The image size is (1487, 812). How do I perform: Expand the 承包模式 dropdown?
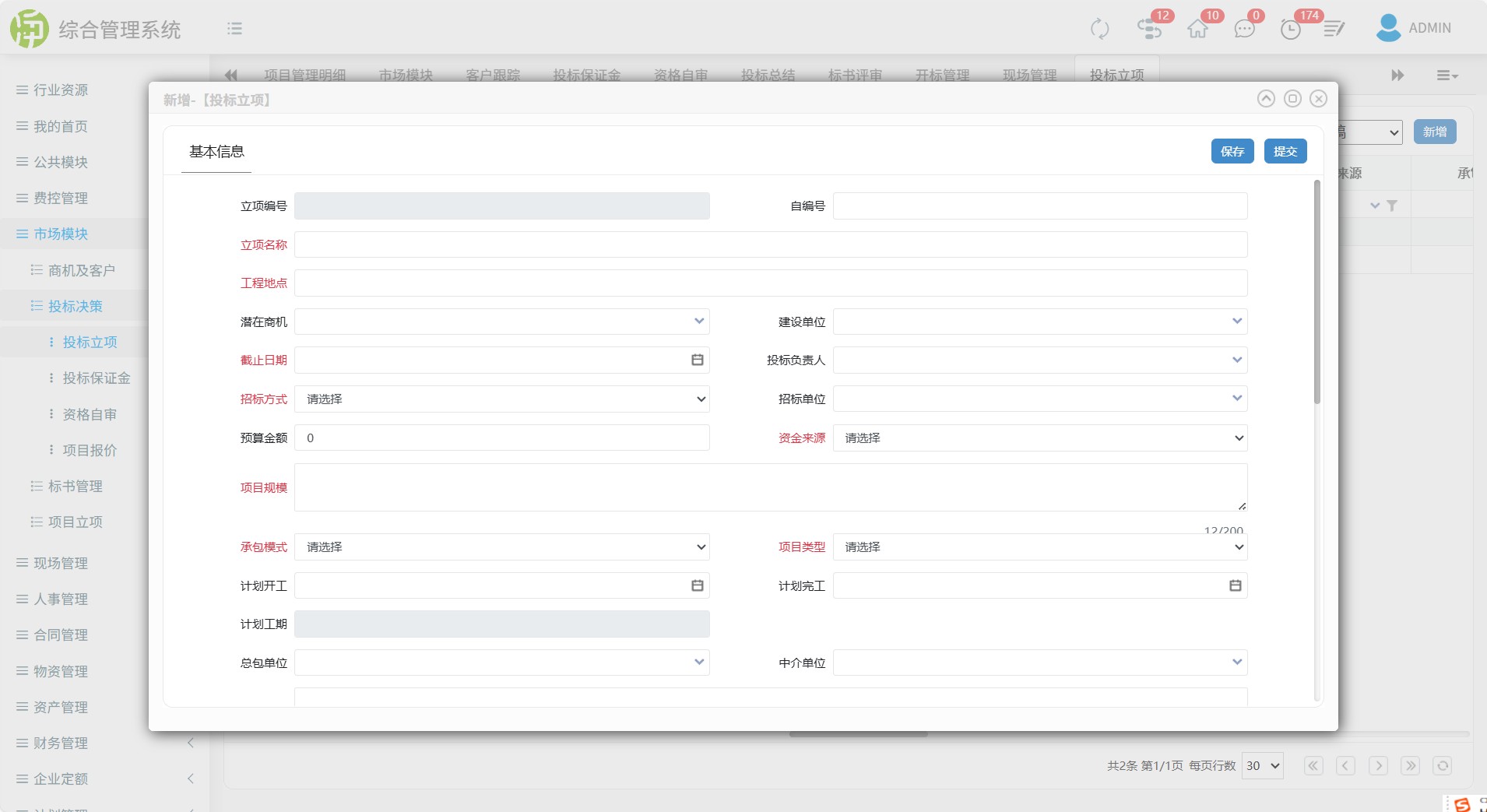tap(501, 547)
